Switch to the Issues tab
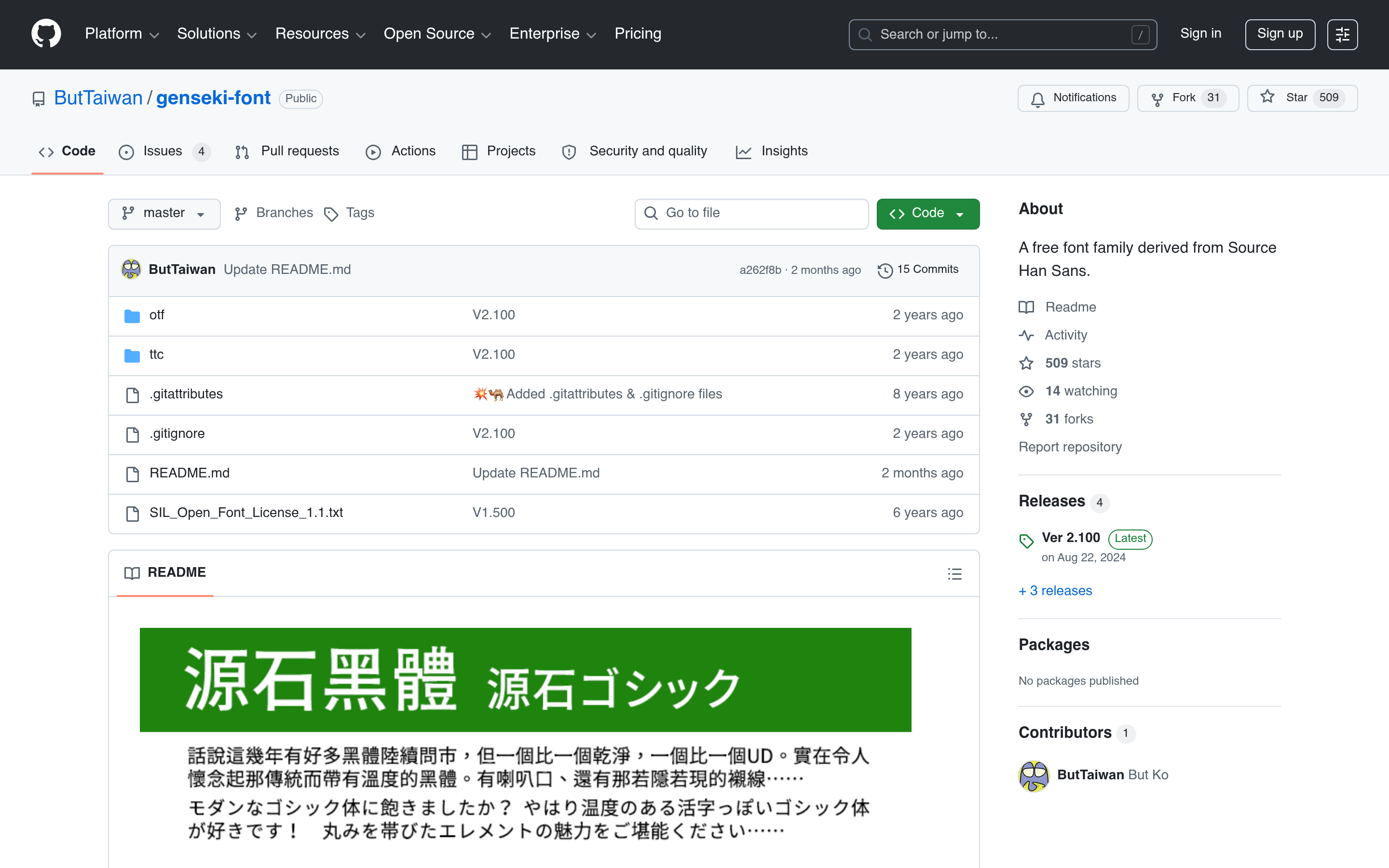The width and height of the screenshot is (1389, 868). pyautogui.click(x=164, y=151)
